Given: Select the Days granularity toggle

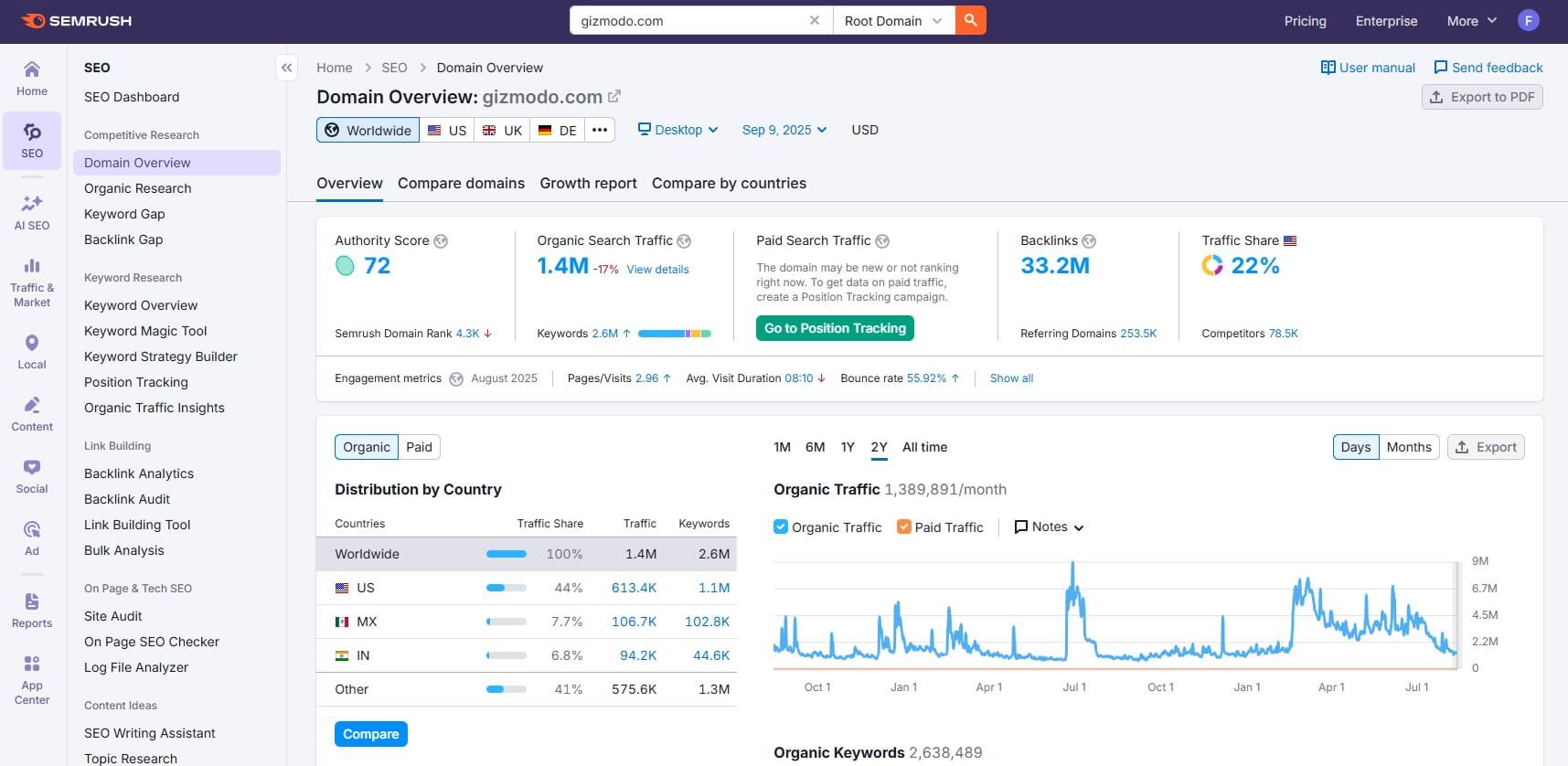Looking at the screenshot, I should [x=1356, y=447].
